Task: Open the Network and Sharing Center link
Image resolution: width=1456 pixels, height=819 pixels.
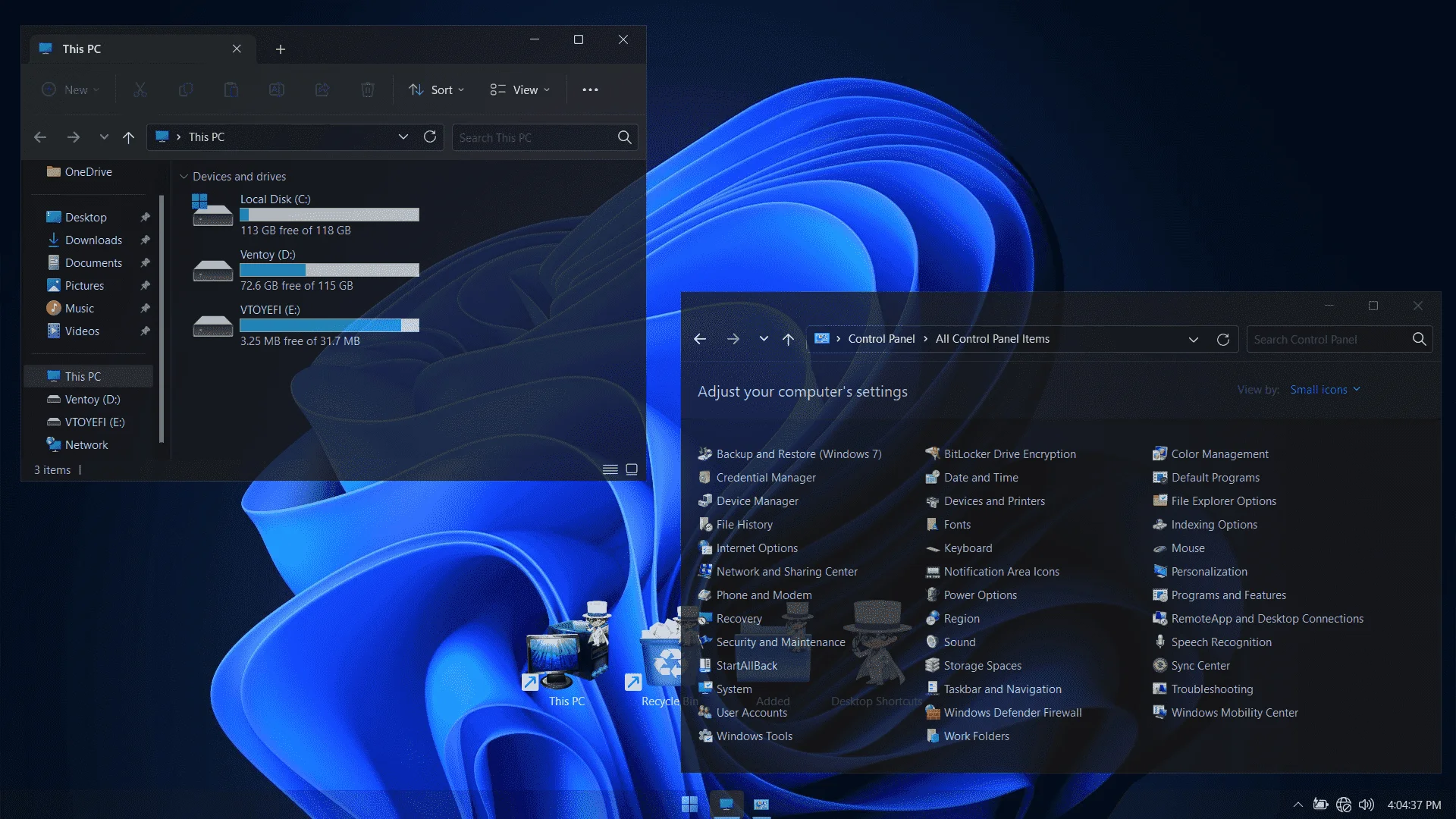Action: [x=787, y=572]
